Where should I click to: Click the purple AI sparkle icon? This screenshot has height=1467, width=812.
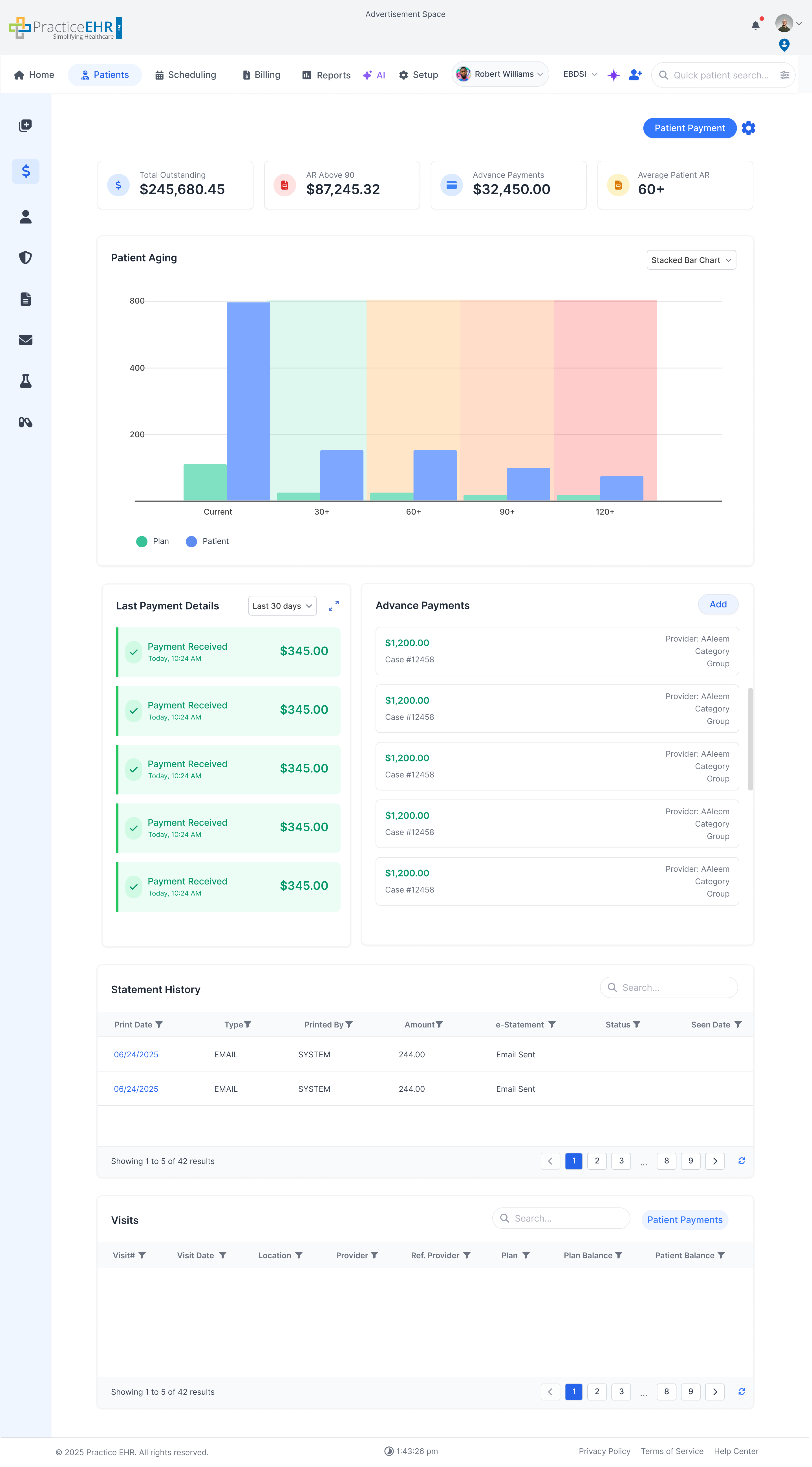coord(614,74)
